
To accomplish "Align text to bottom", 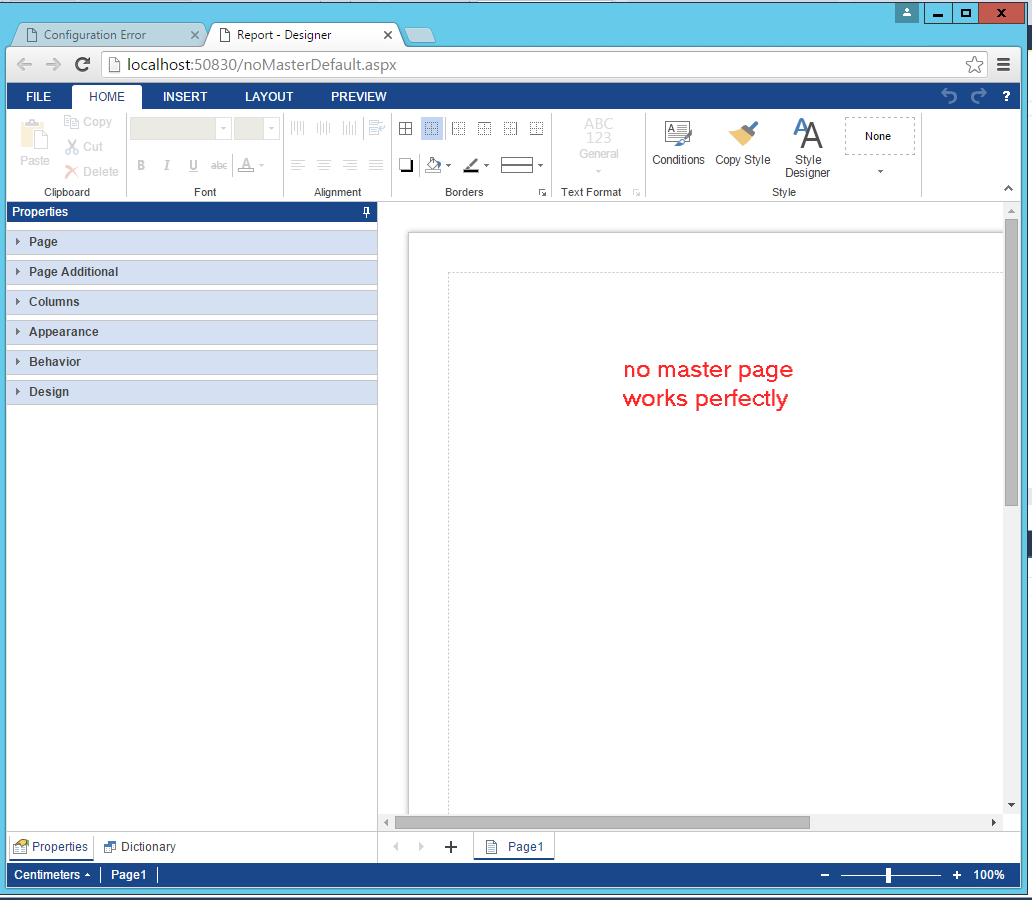I will coord(350,128).
